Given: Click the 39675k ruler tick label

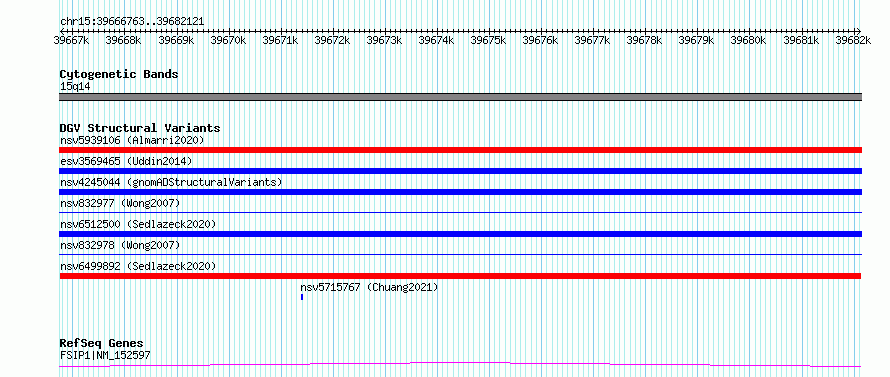Looking at the screenshot, I should click(488, 40).
